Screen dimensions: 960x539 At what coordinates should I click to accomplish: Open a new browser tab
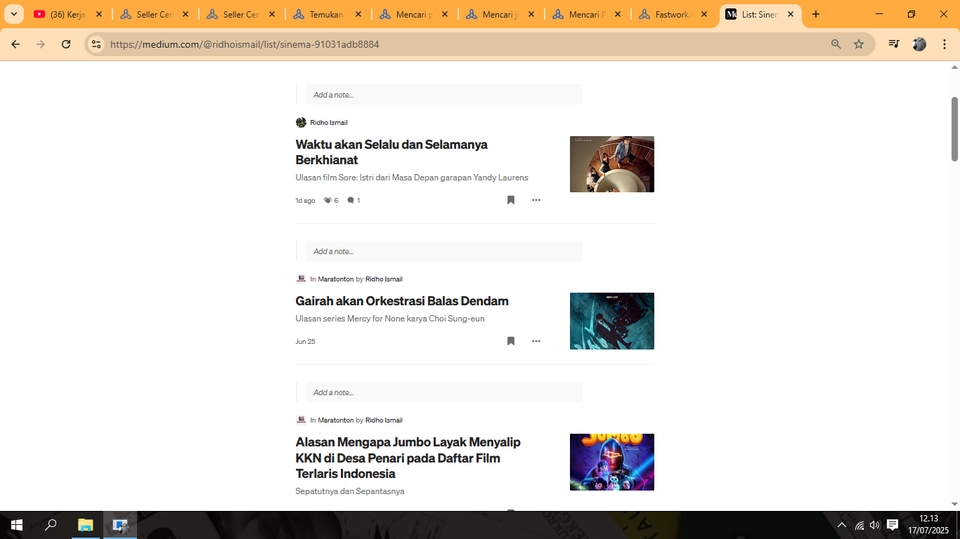[816, 15]
